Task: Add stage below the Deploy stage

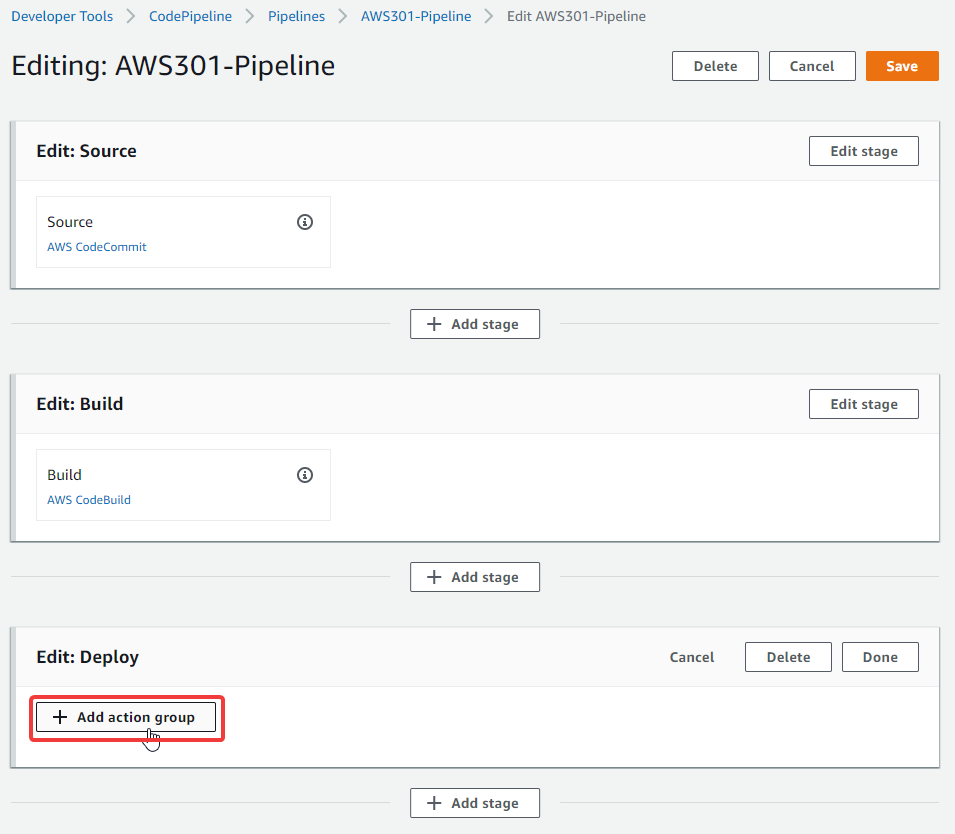Action: [474, 803]
